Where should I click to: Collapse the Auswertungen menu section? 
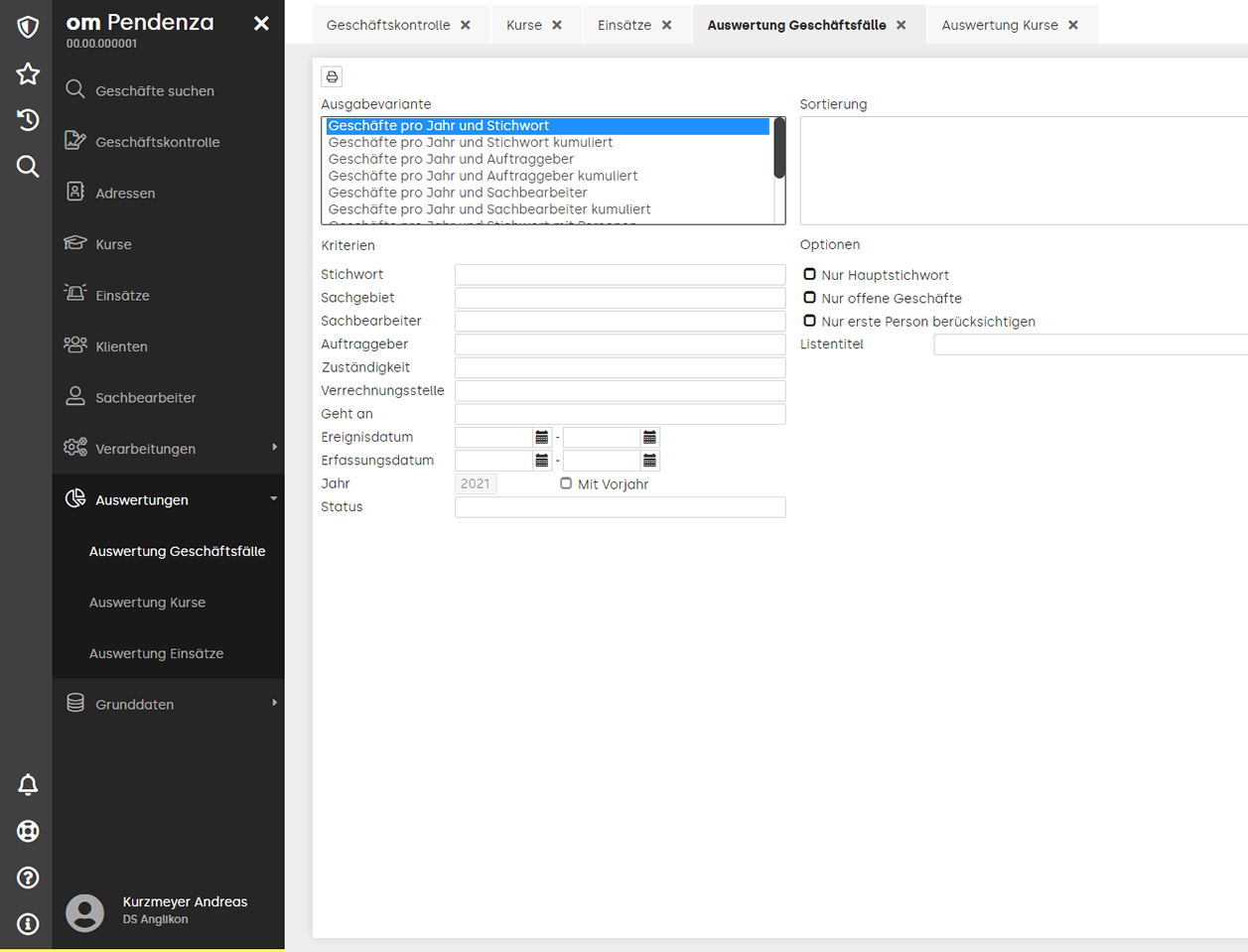[169, 500]
